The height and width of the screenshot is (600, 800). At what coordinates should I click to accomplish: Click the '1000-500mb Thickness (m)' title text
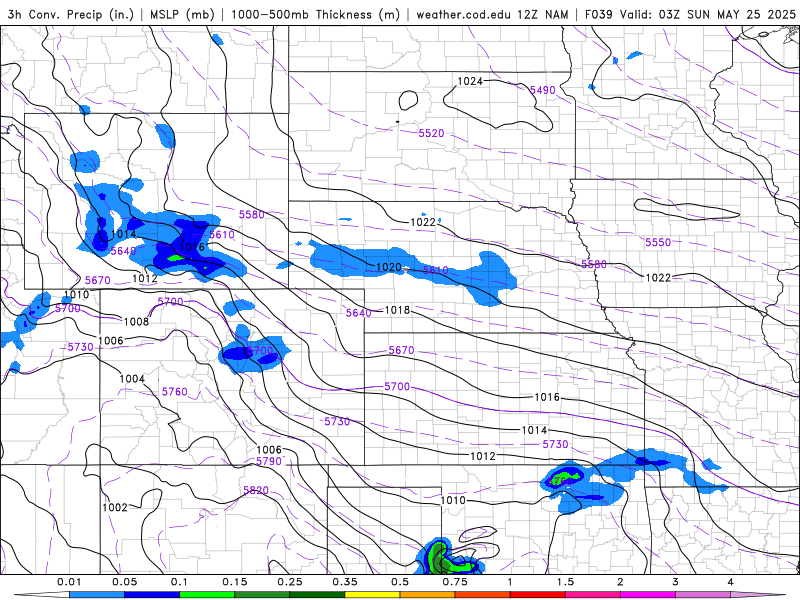[x=315, y=14]
